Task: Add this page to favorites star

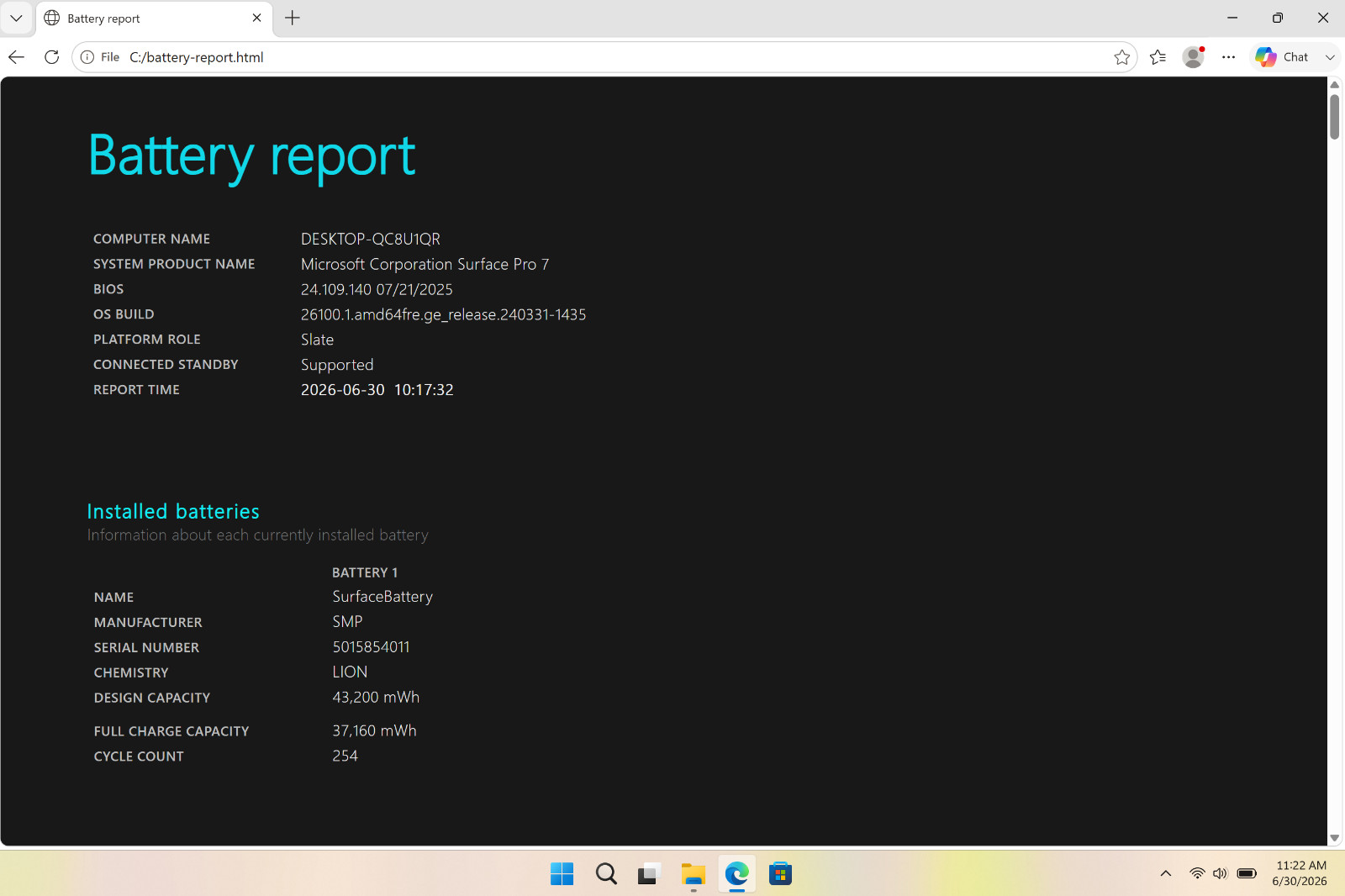Action: 1121,57
